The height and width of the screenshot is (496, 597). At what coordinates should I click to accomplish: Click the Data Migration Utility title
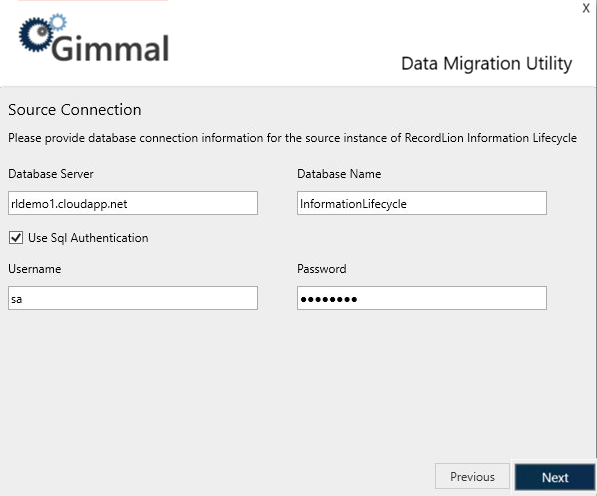(487, 64)
